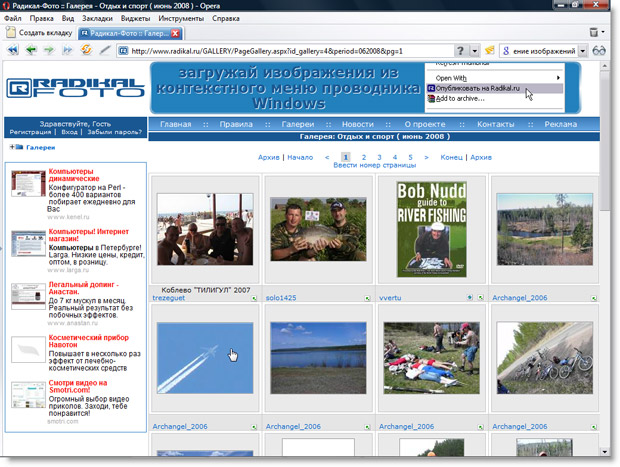The height and width of the screenshot is (467, 620).
Task: Click the trash can icon on tab bar
Action: click(x=594, y=33)
